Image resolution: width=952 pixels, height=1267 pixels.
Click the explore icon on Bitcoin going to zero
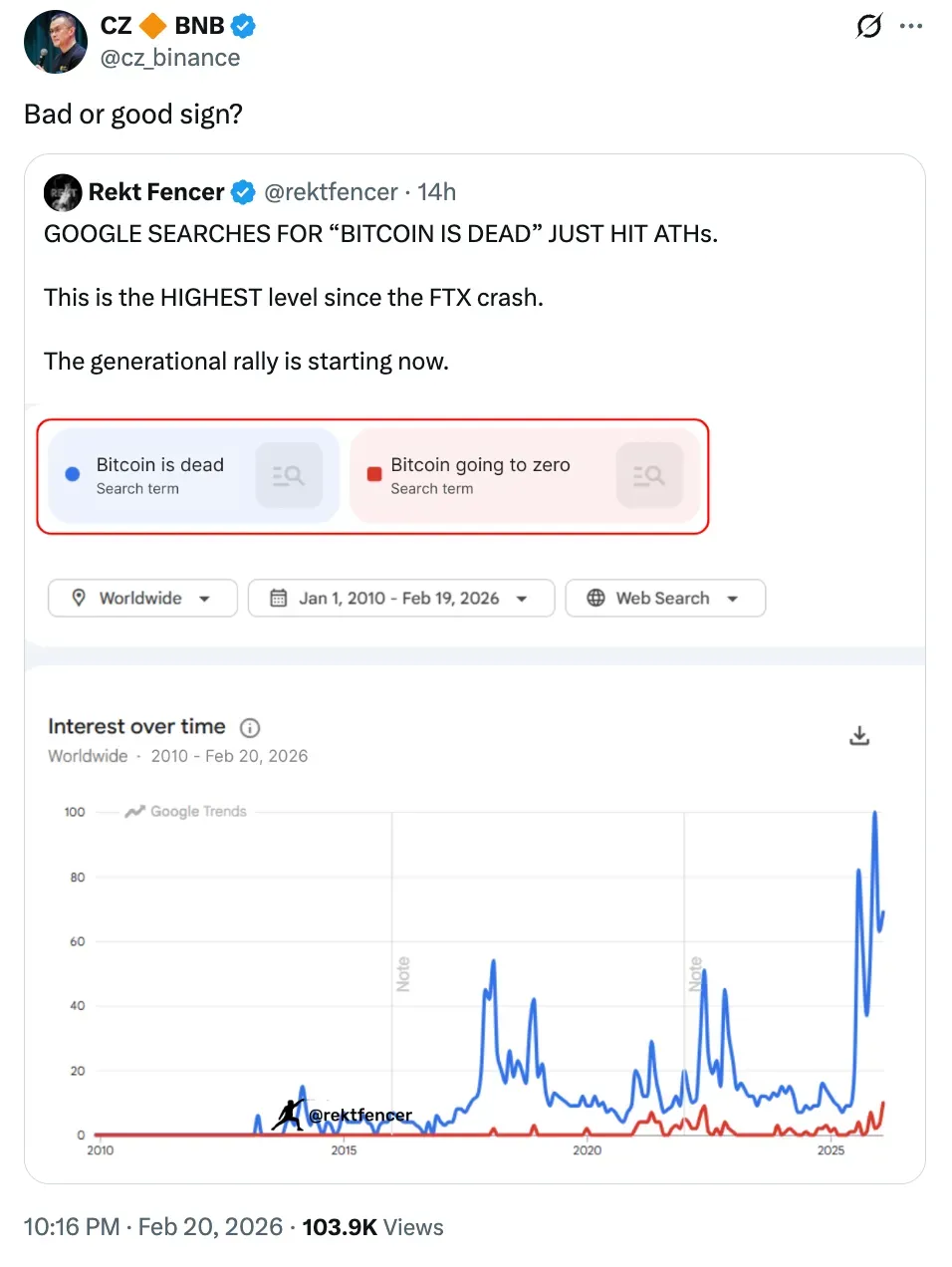pyautogui.click(x=649, y=475)
